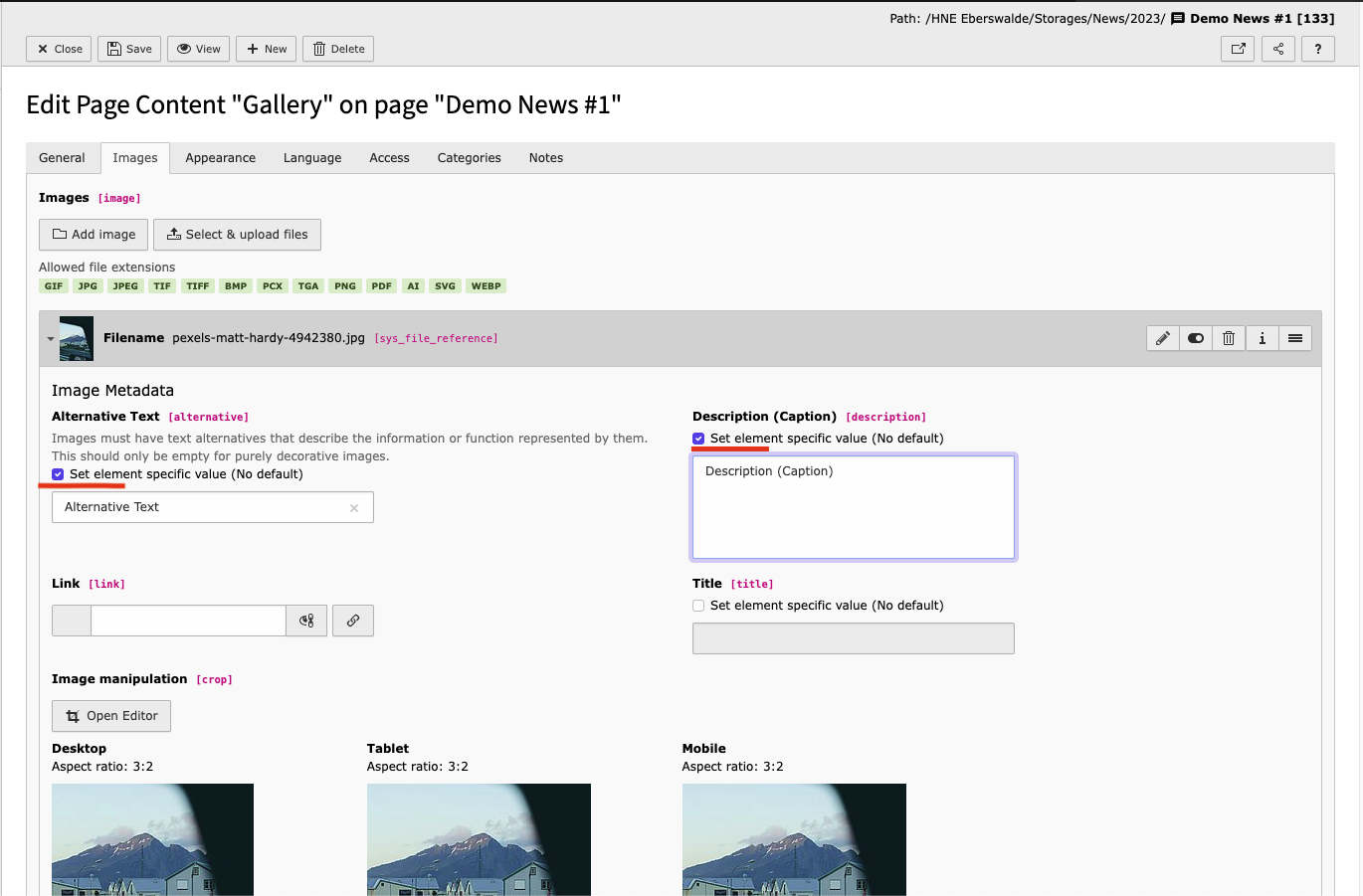
Task: Click the Add image button
Action: (x=94, y=235)
